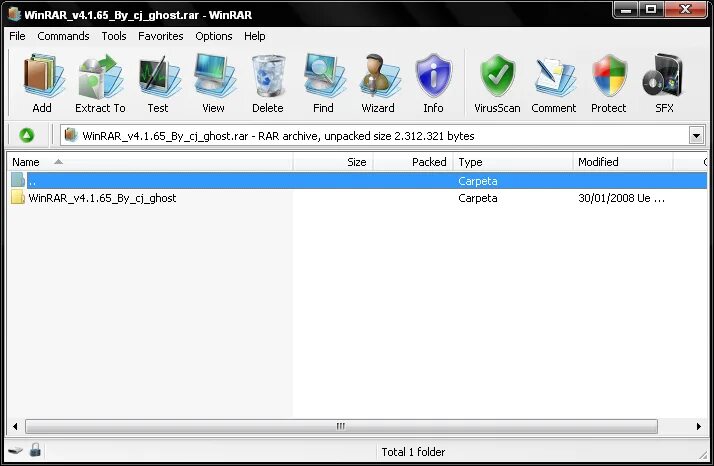Click Carpeta type of WinRAR_v4.1.65_By_cj_ghost row
This screenshot has height=466, width=714.
click(x=478, y=198)
